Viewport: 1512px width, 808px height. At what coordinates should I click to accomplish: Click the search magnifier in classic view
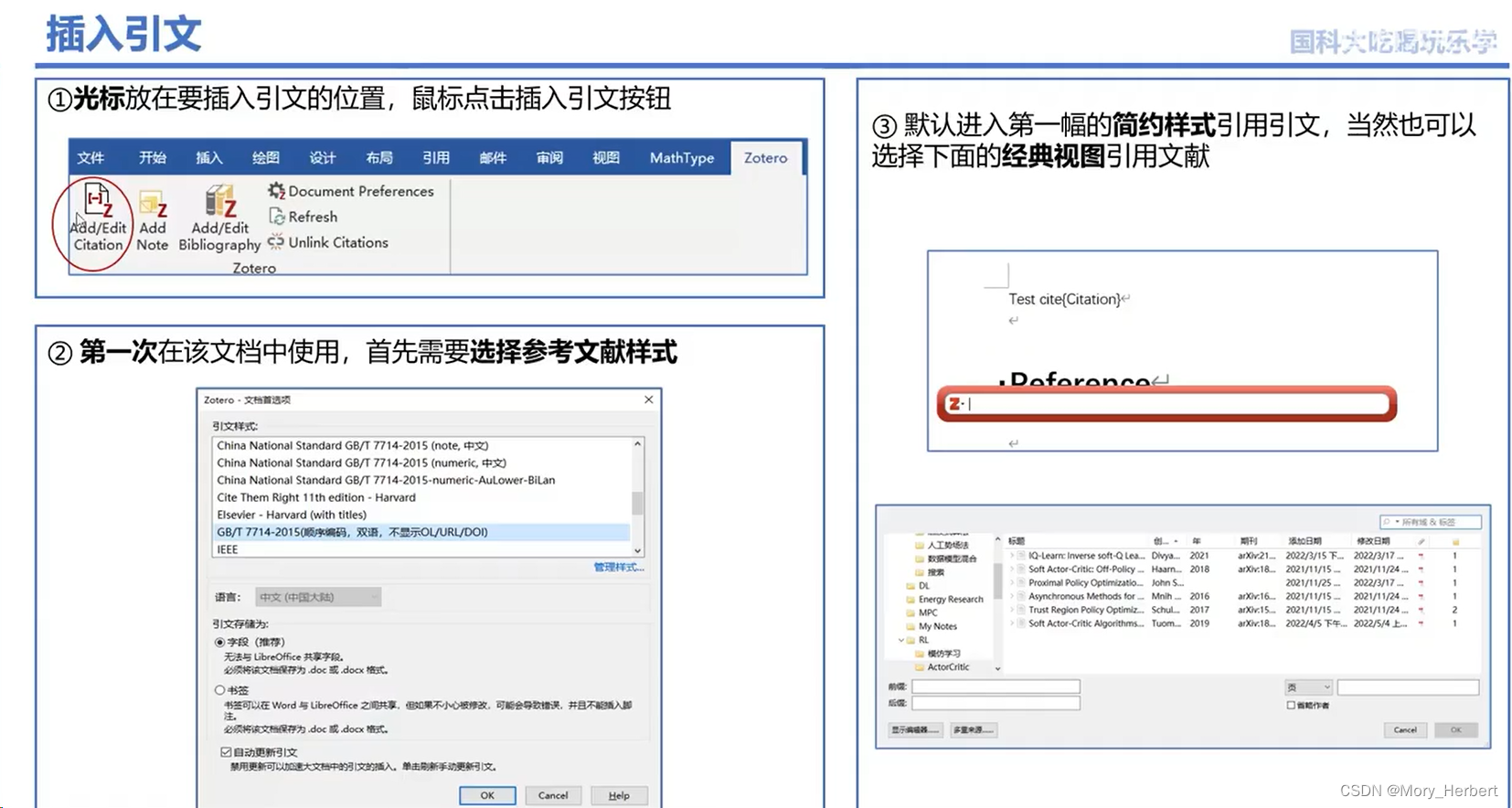(x=1387, y=522)
